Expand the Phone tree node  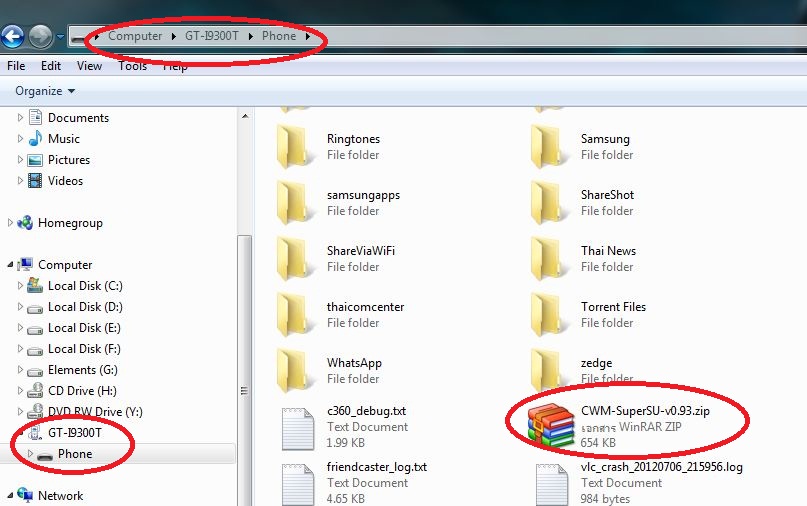30,454
